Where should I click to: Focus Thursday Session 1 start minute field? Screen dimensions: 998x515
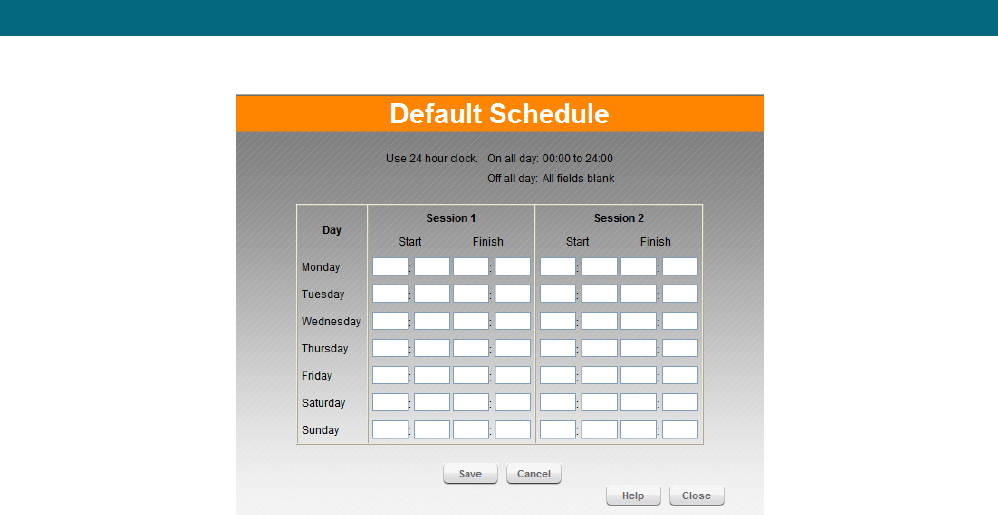tap(432, 348)
